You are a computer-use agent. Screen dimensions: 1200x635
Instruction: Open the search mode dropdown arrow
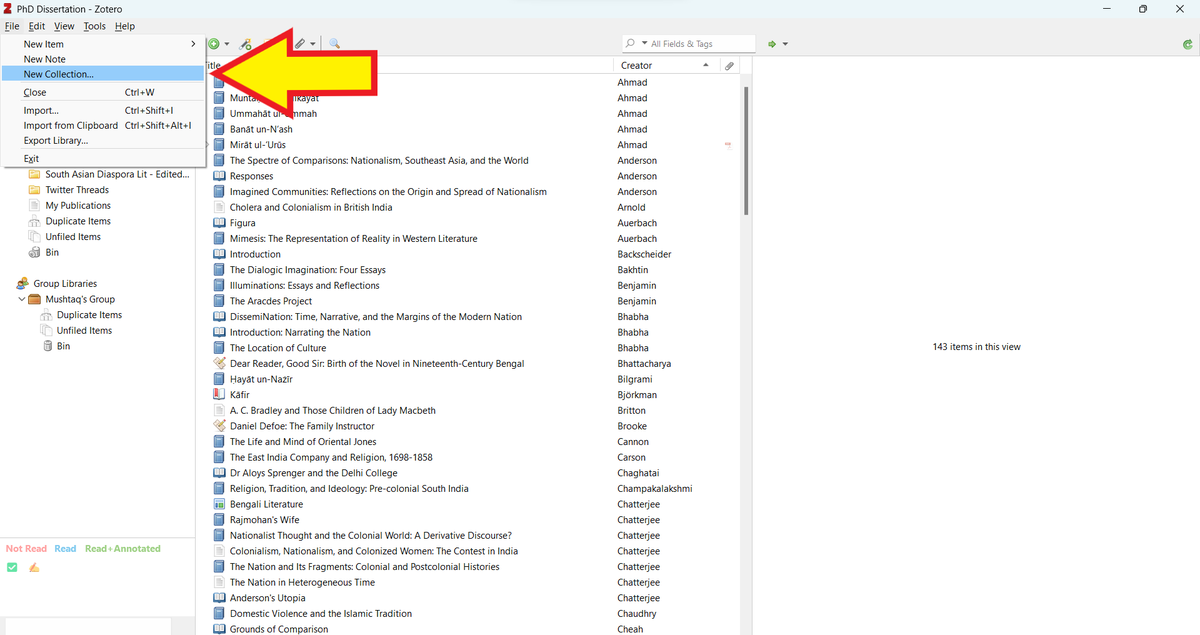click(644, 44)
